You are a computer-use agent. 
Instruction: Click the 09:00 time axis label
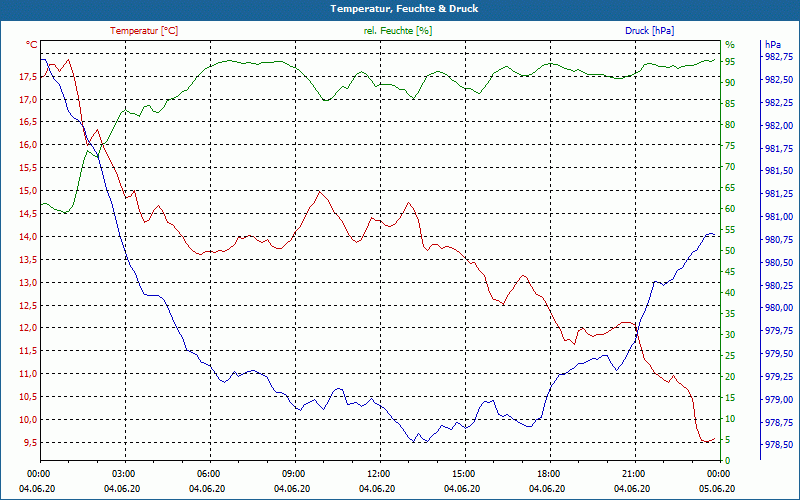[x=295, y=473]
